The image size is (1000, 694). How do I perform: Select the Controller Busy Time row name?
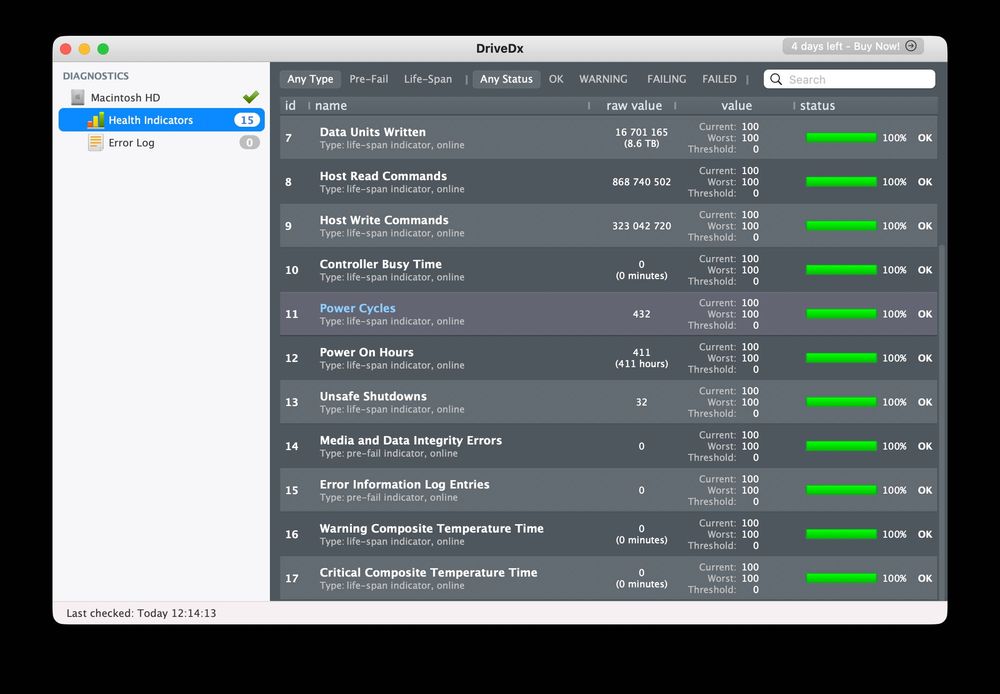(381, 264)
